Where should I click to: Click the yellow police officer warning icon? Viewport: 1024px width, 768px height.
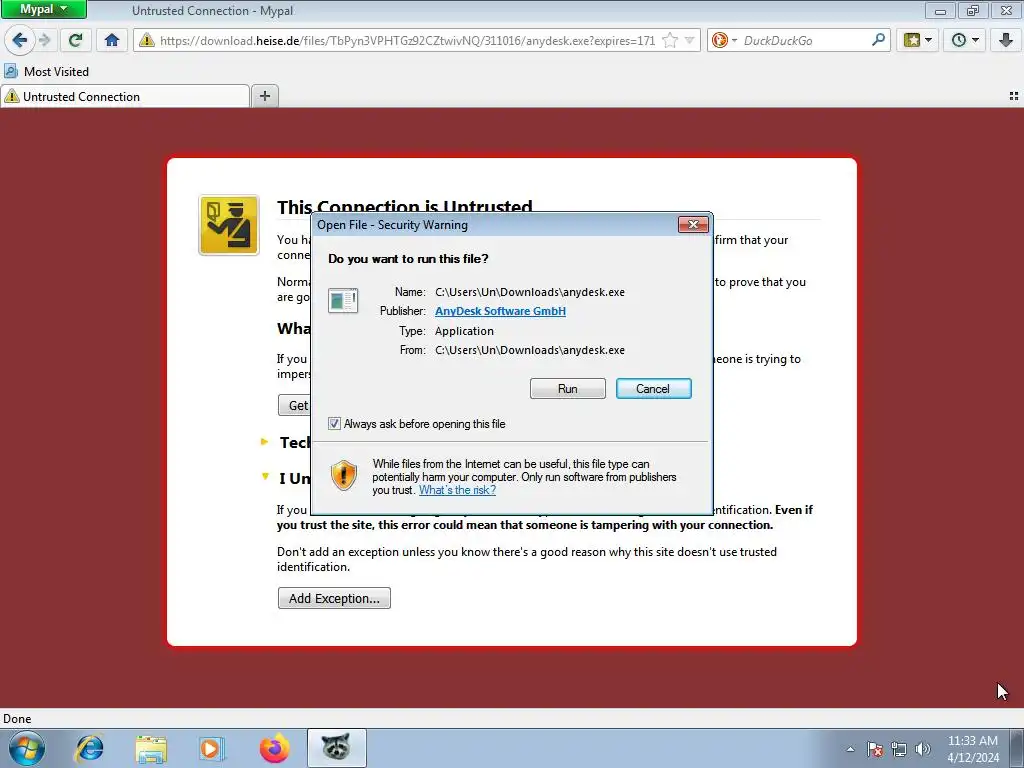(x=229, y=225)
